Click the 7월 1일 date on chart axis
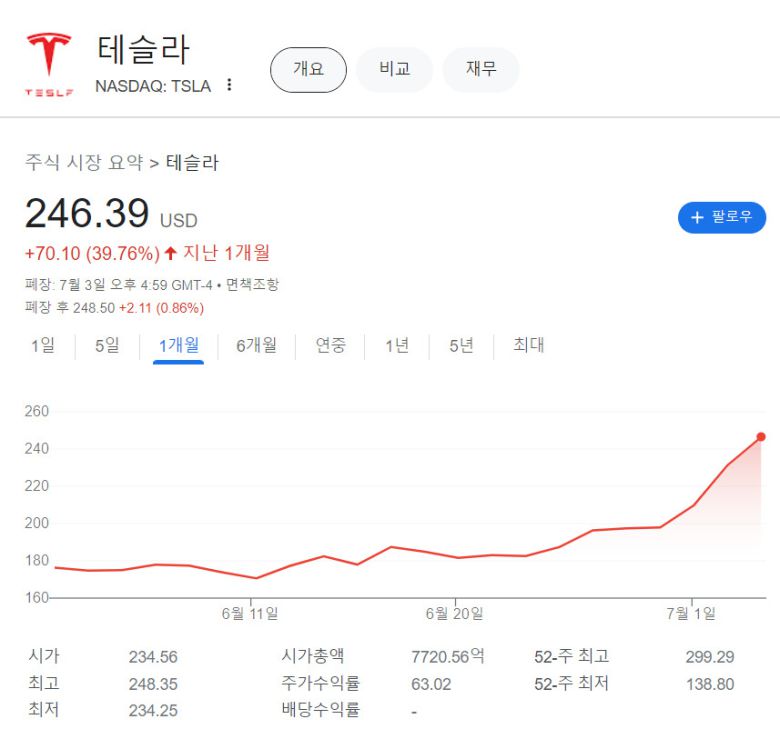Screen dimensions: 780x729 coord(691,614)
